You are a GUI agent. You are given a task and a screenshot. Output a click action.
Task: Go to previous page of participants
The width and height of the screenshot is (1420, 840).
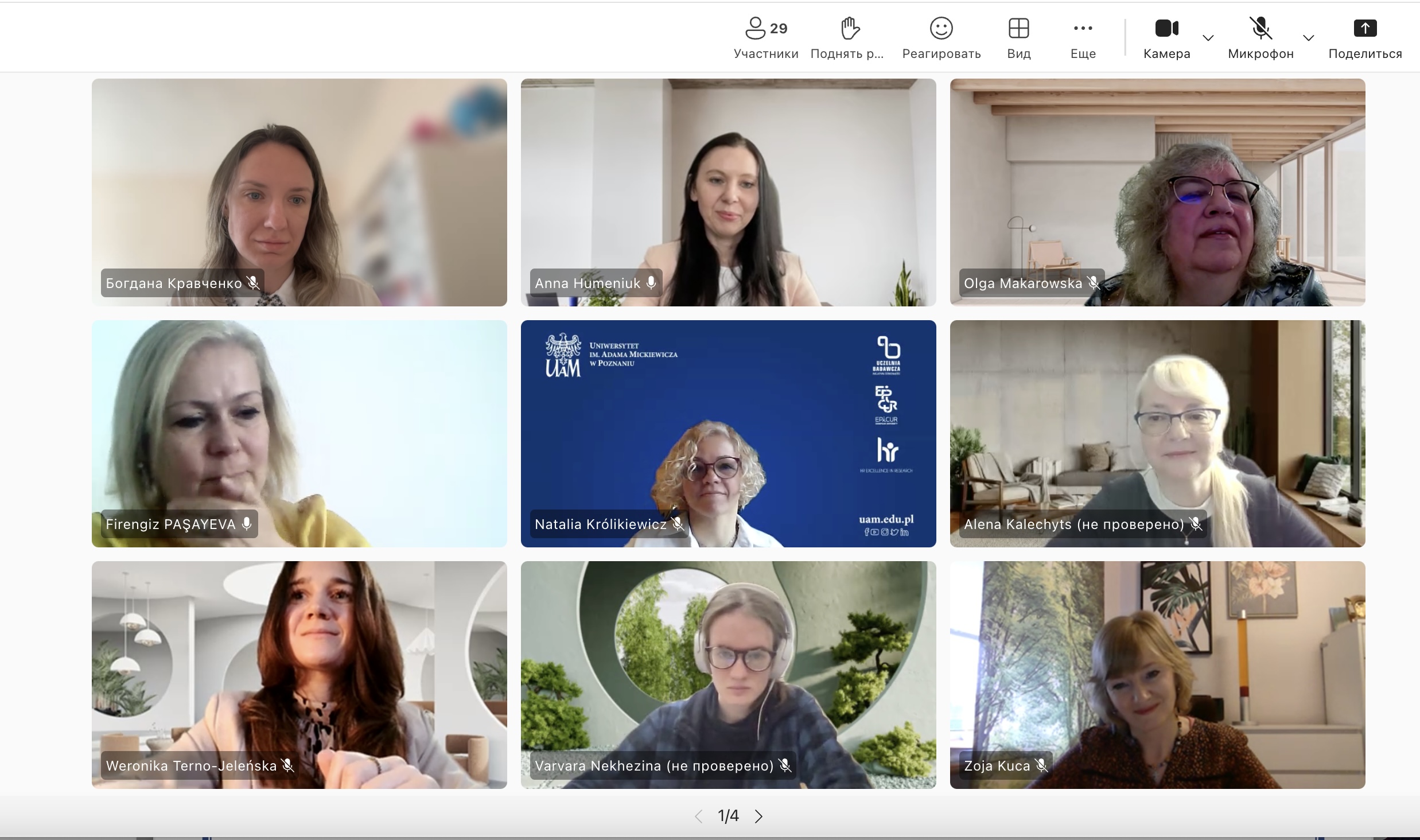point(698,816)
